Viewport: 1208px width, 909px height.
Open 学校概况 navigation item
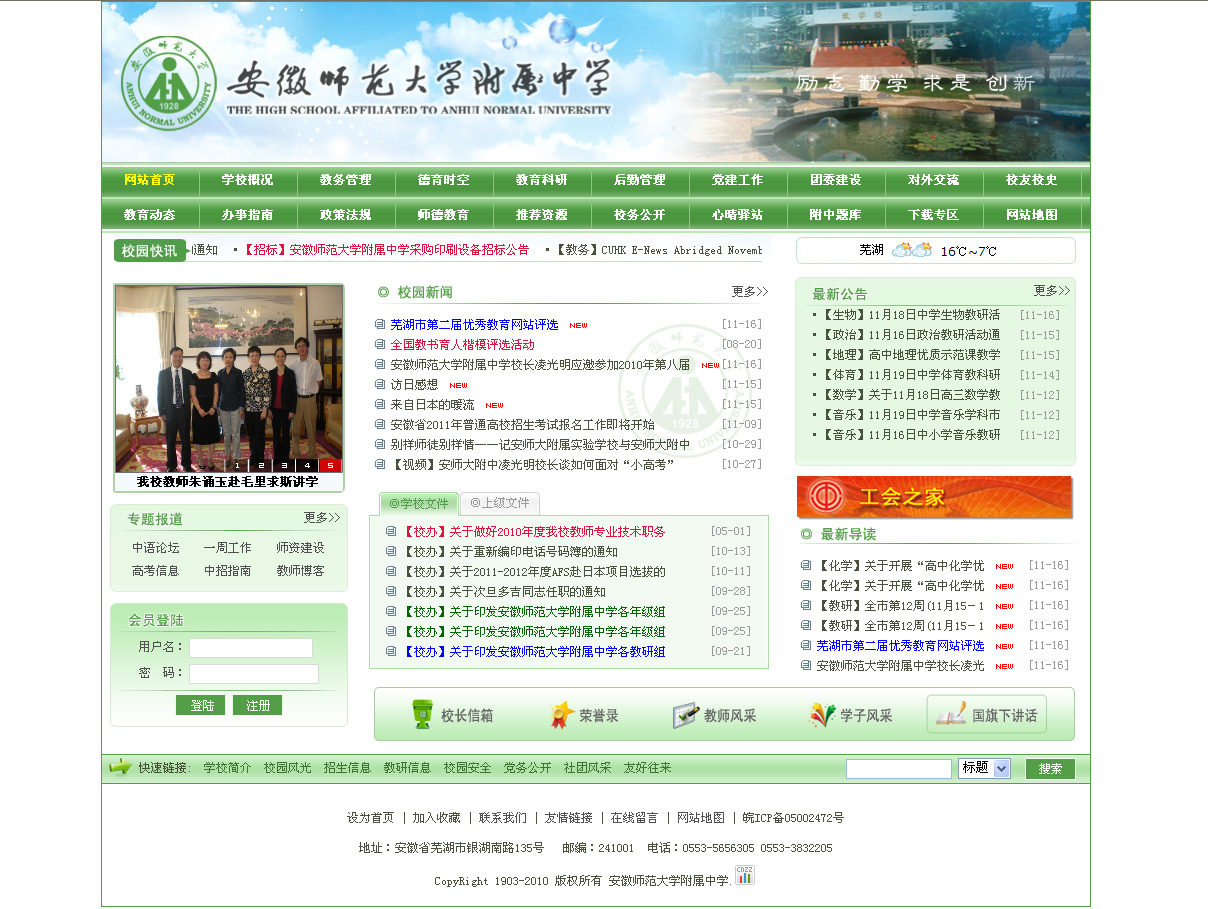(247, 180)
